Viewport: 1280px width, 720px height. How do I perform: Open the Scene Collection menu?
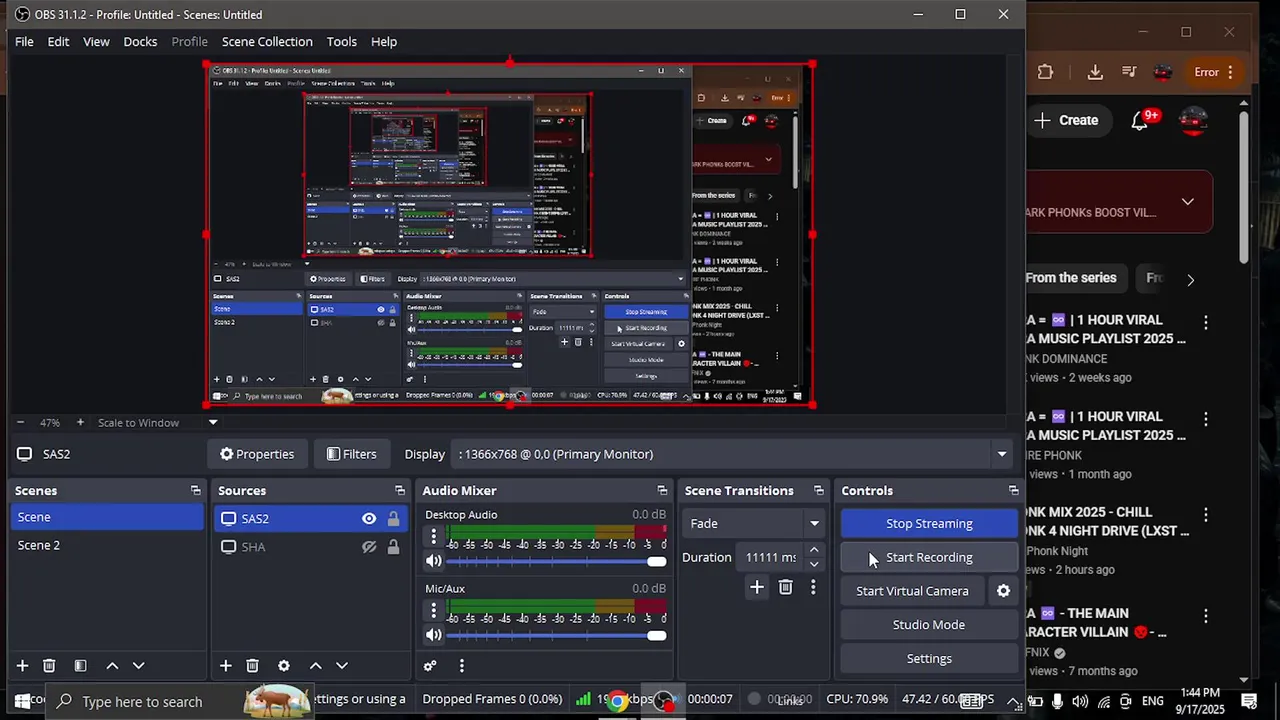[267, 42]
